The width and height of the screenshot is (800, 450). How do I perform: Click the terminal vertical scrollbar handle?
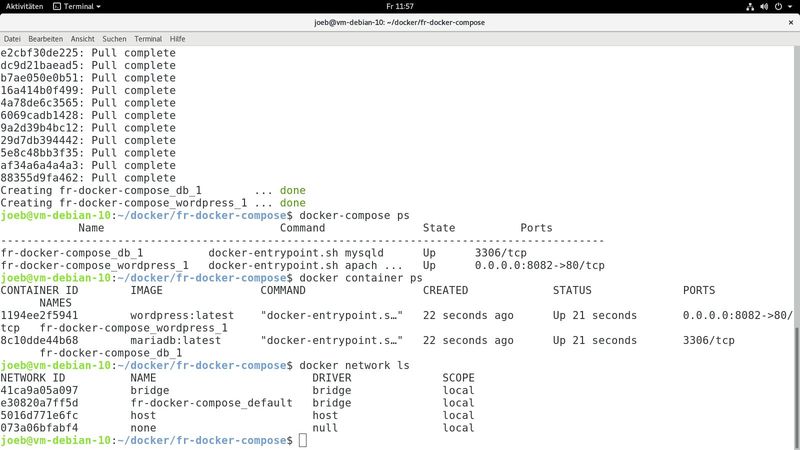[x=796, y=387]
